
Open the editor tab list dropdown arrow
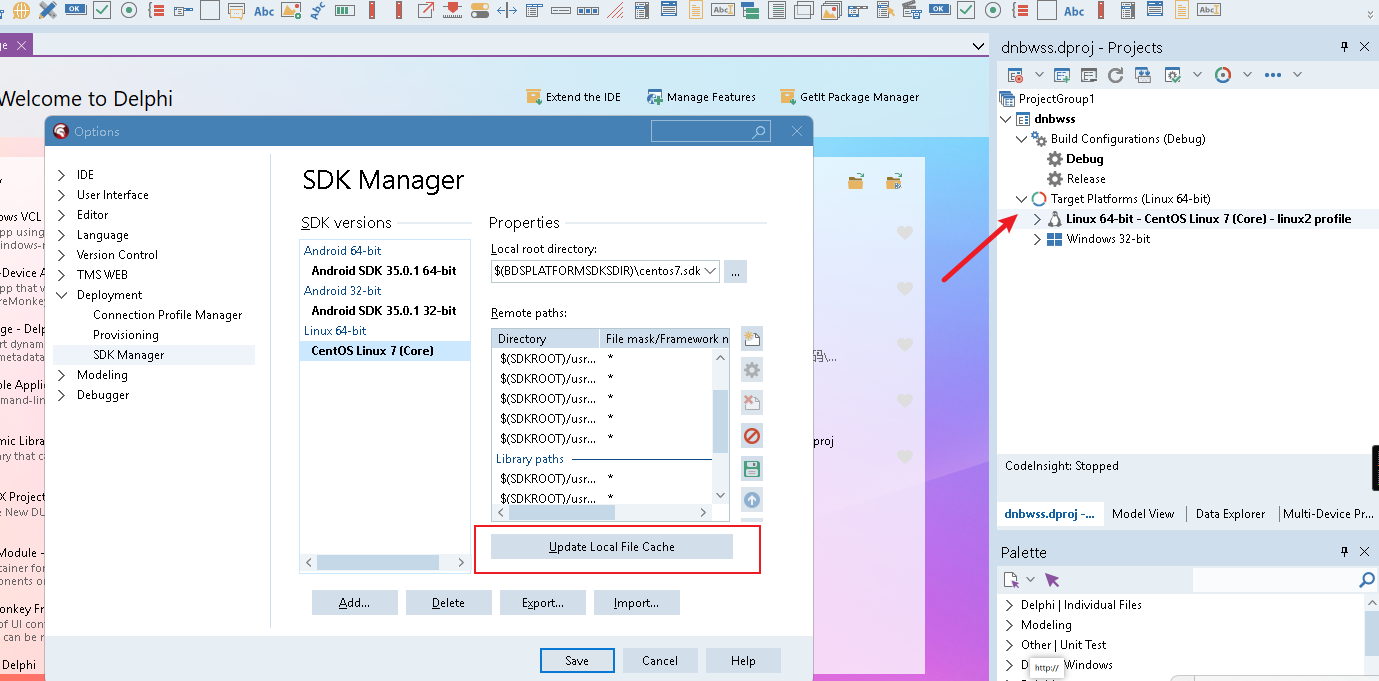click(x=978, y=46)
